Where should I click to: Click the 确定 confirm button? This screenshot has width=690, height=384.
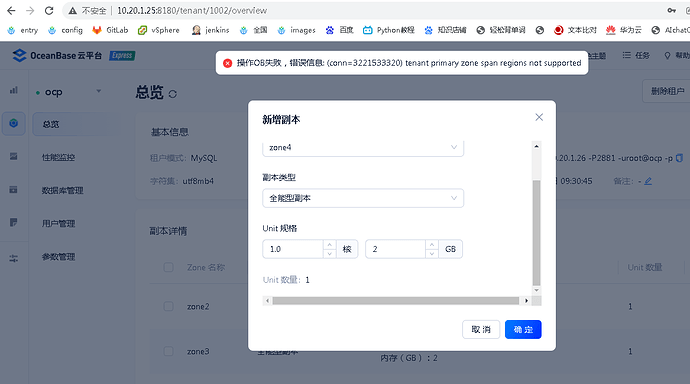click(x=523, y=329)
